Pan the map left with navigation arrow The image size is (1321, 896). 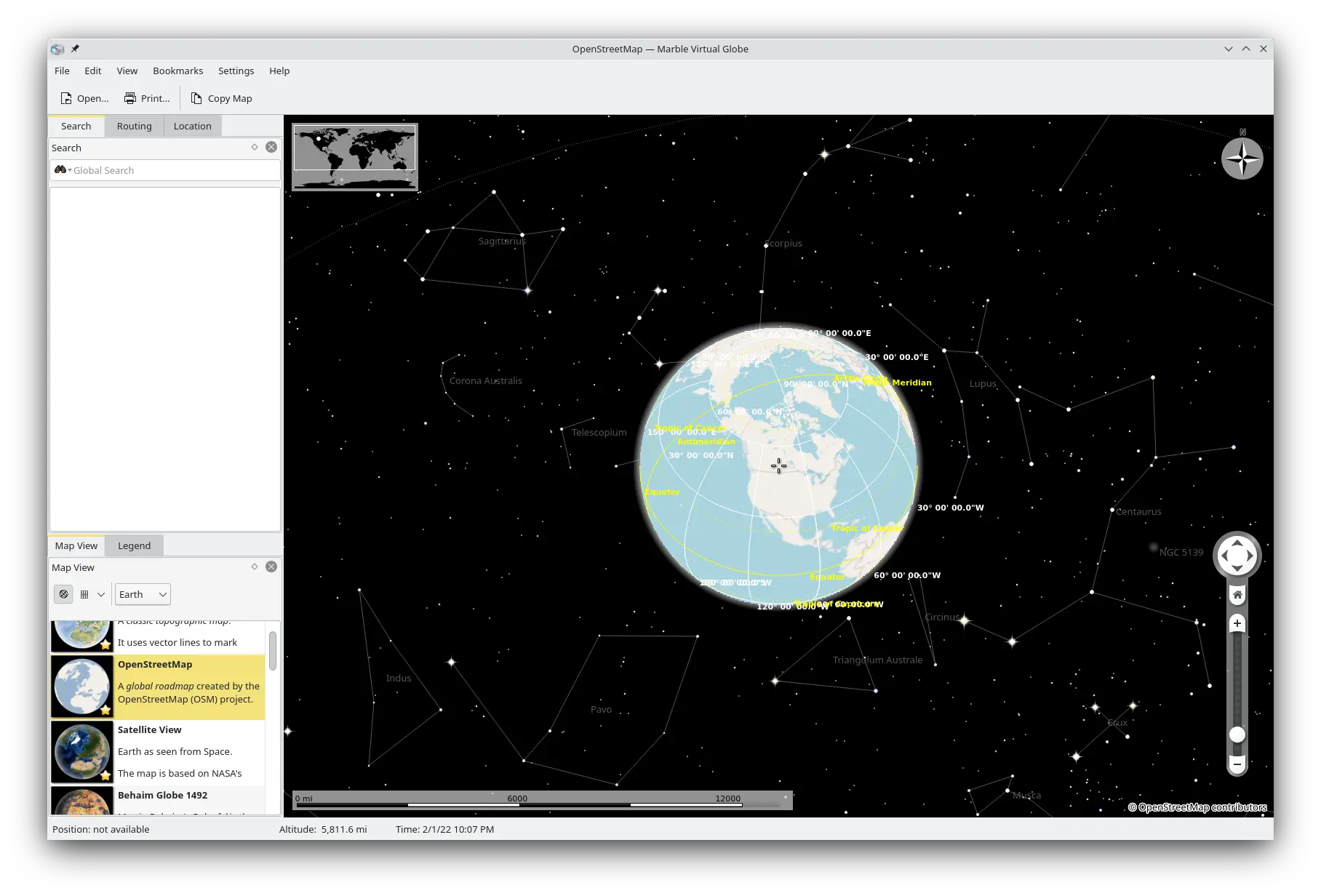(1224, 556)
